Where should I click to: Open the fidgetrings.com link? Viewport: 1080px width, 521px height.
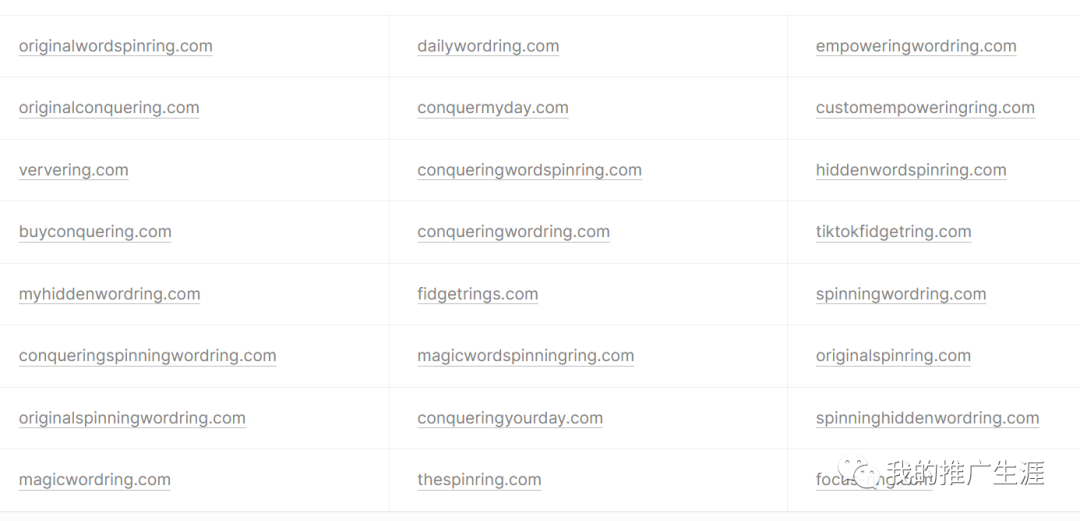click(x=477, y=294)
